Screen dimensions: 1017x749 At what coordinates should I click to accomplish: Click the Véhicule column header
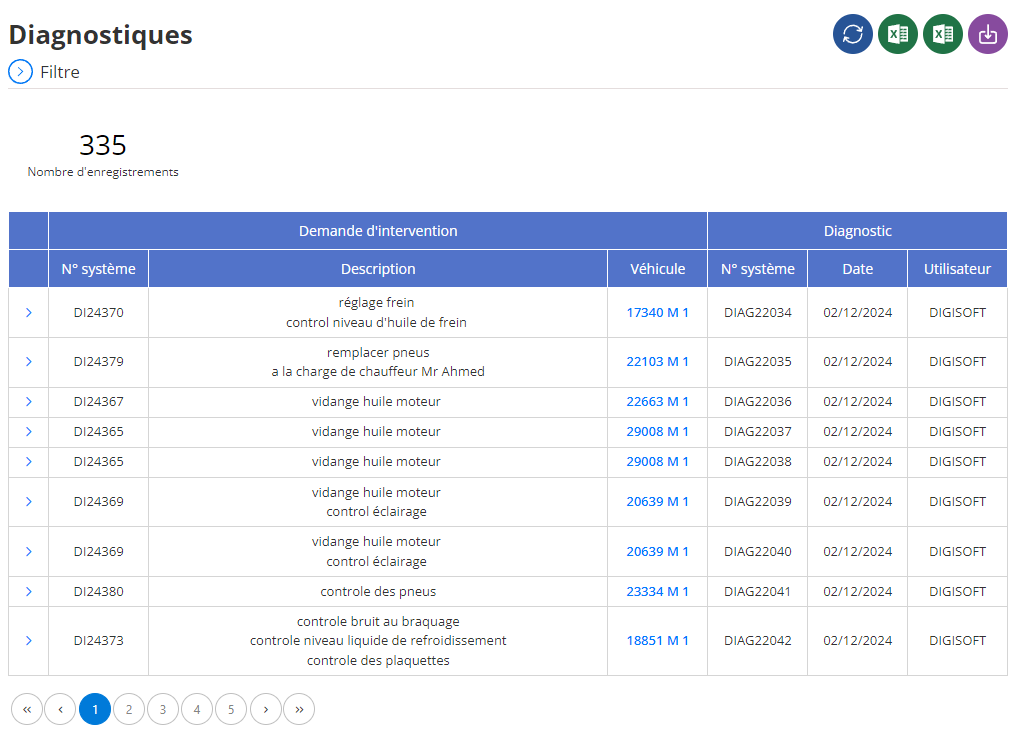pos(658,269)
